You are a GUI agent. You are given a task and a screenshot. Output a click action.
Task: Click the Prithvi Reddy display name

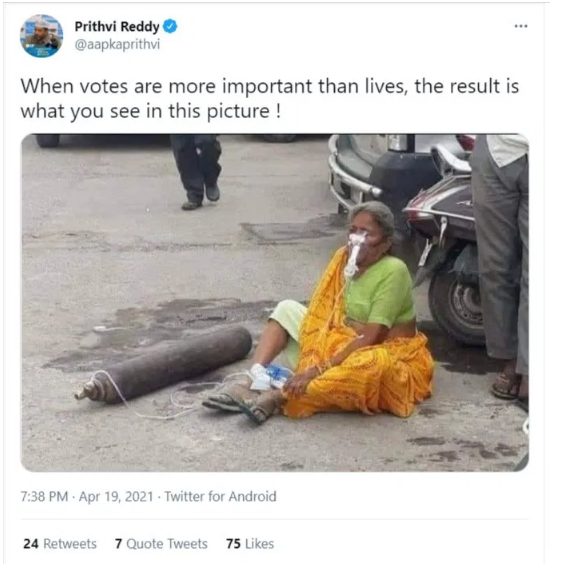[117, 27]
